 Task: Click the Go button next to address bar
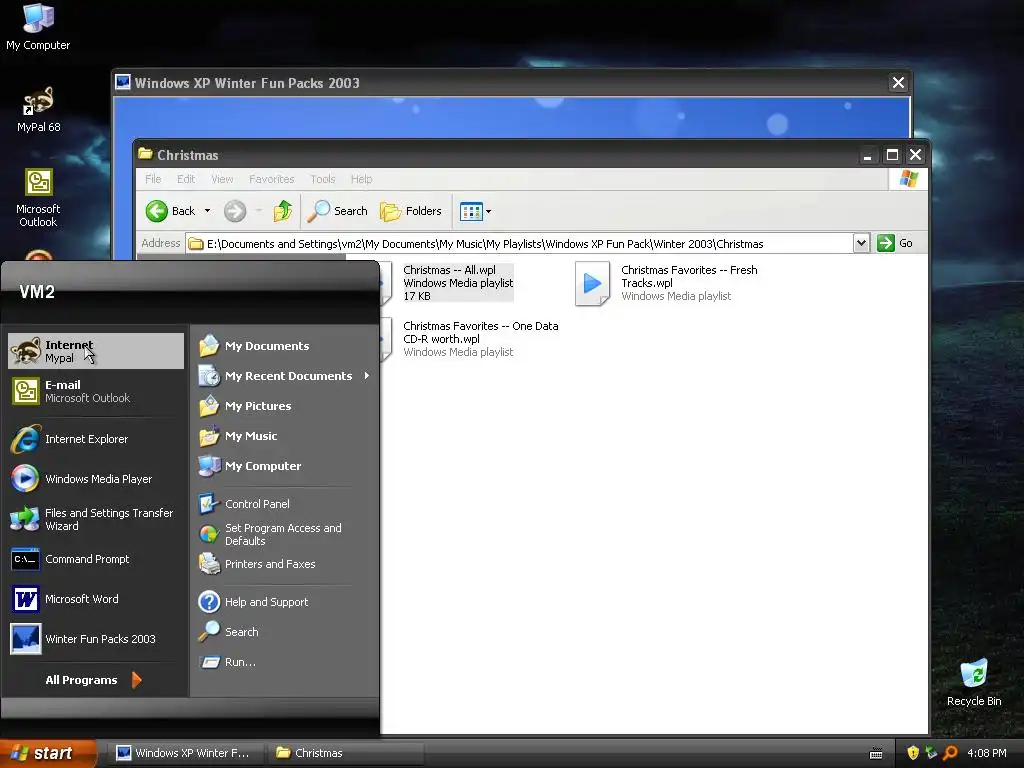(895, 243)
